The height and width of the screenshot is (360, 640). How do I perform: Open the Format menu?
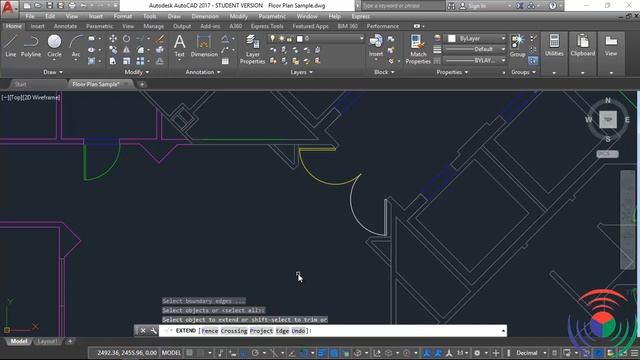(x=123, y=16)
